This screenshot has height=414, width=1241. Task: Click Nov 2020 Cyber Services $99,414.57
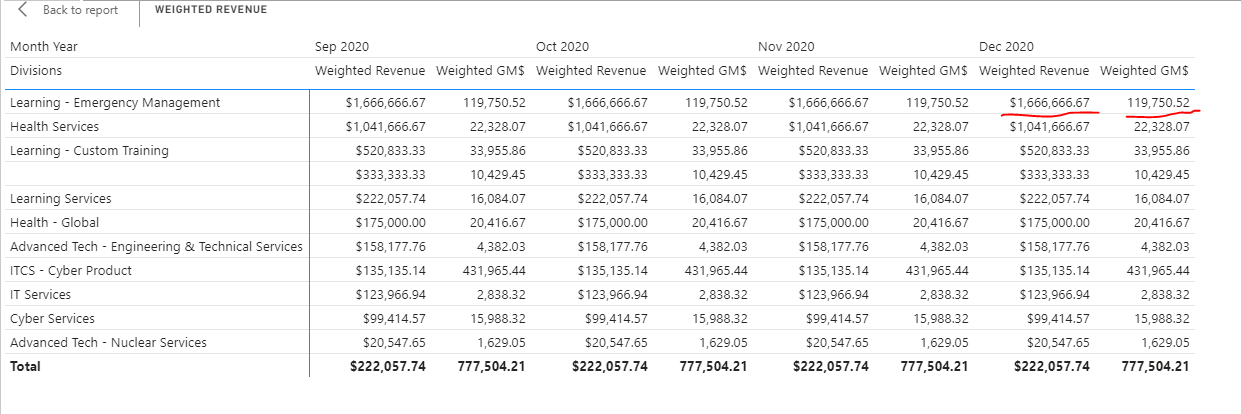[x=837, y=319]
